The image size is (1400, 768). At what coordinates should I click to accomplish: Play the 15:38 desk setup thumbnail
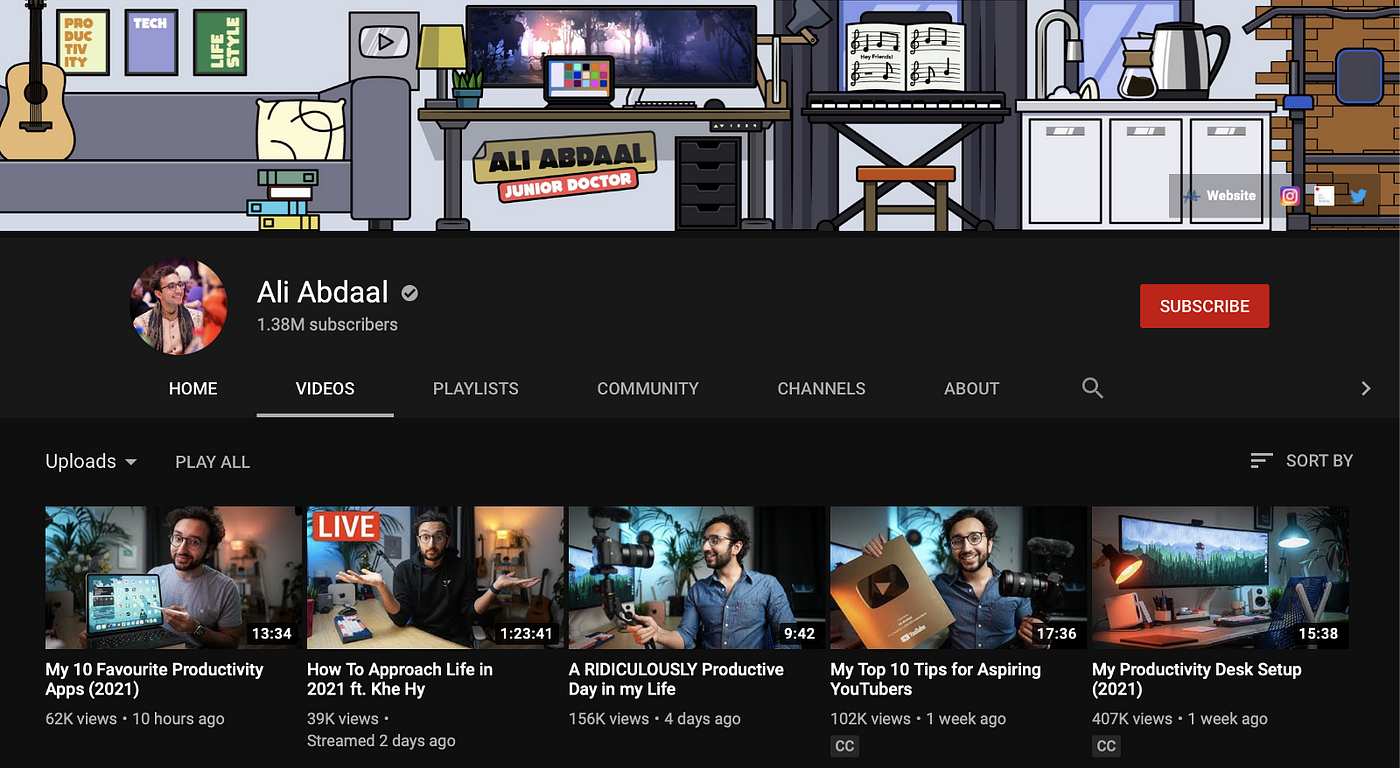1221,578
